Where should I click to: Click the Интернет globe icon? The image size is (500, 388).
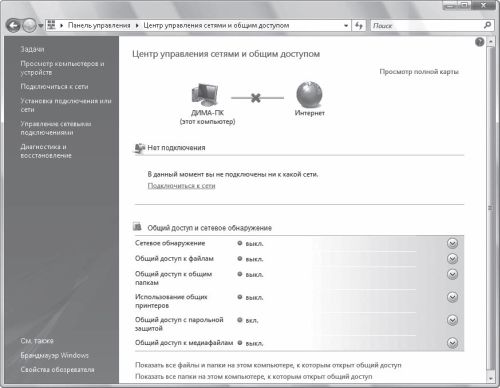(309, 94)
